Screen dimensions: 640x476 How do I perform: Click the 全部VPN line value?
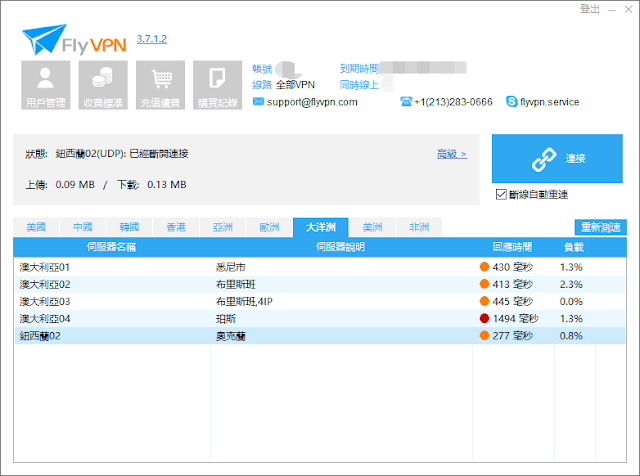pyautogui.click(x=296, y=85)
